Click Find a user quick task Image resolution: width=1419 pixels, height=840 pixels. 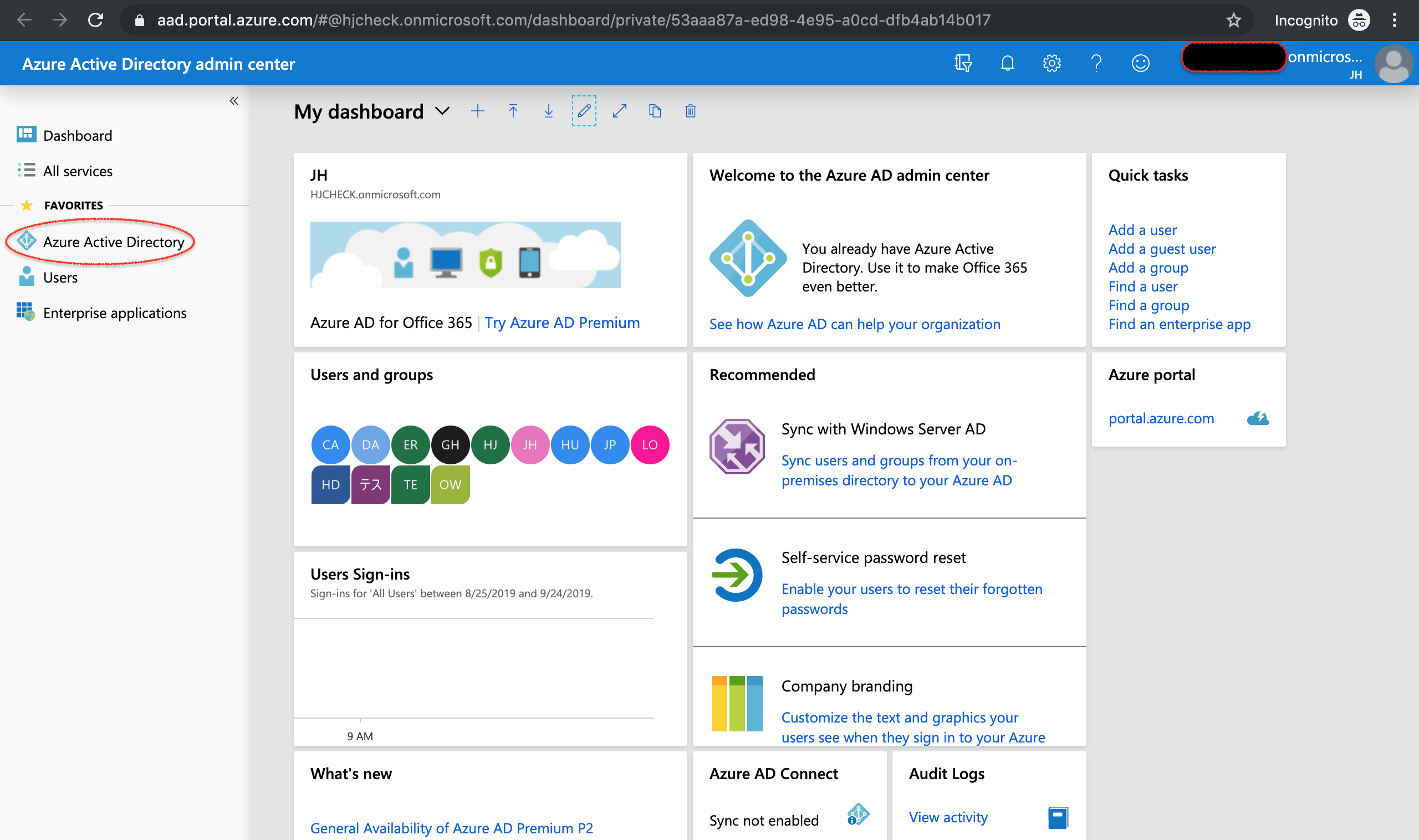pos(1142,286)
